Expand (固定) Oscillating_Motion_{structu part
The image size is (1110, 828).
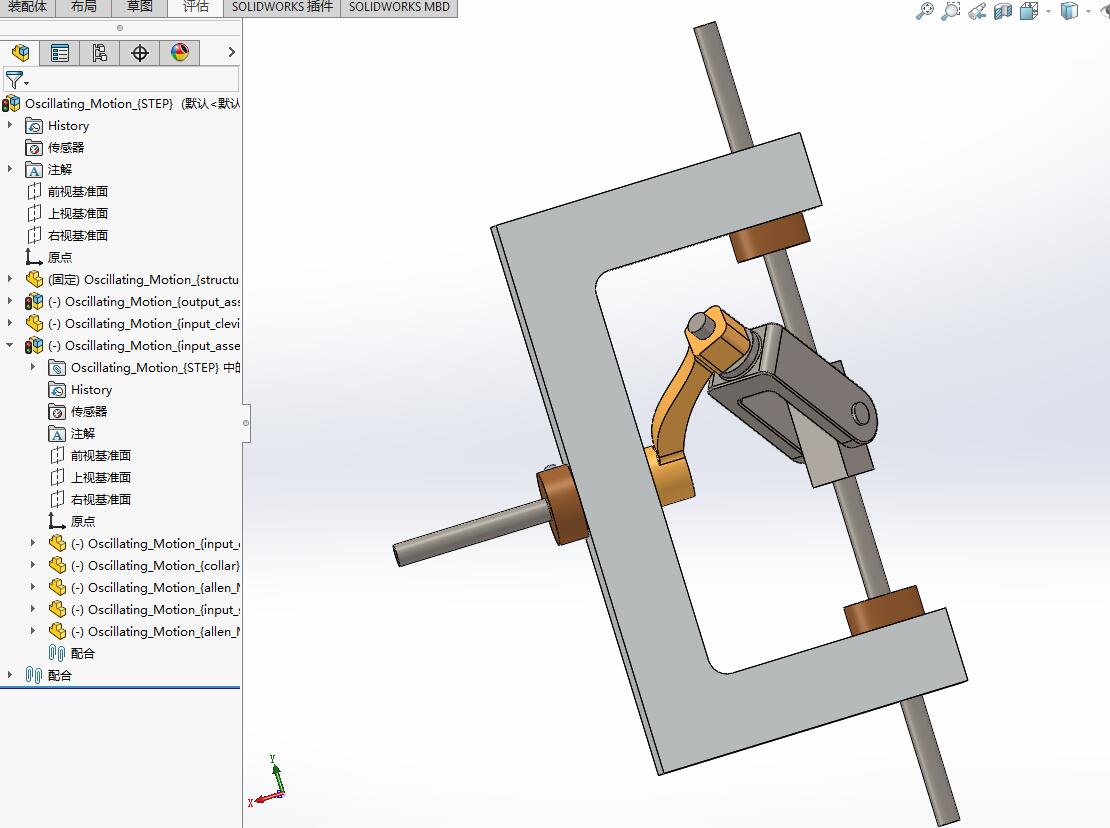pos(10,280)
